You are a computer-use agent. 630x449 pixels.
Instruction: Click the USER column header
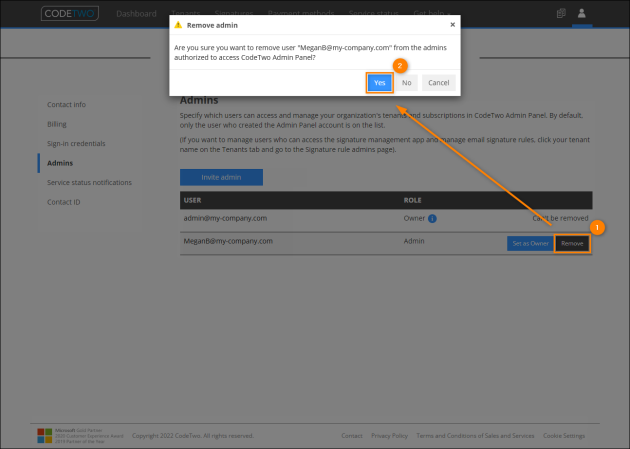(x=192, y=200)
